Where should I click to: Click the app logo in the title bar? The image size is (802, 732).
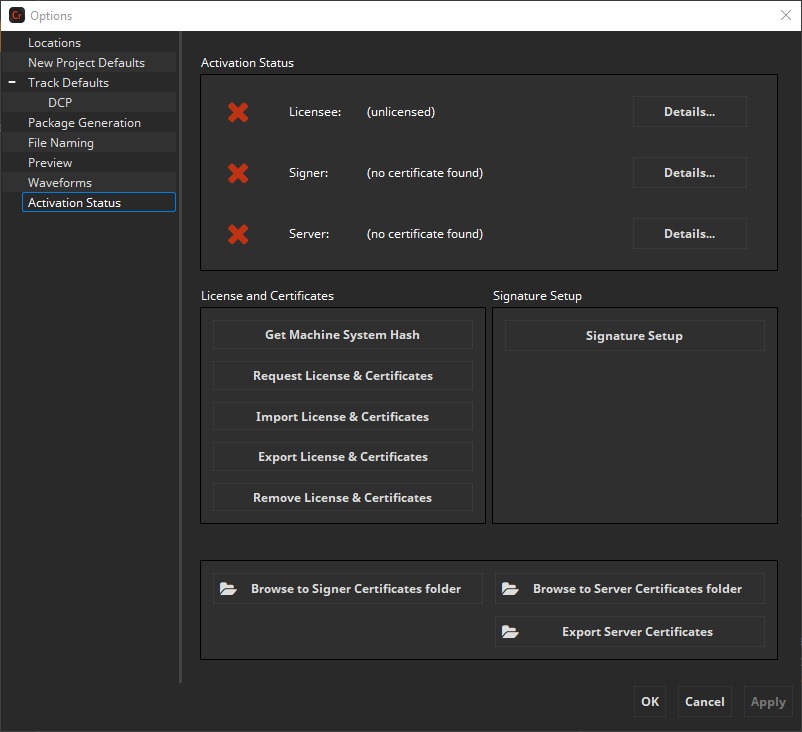[16, 15]
